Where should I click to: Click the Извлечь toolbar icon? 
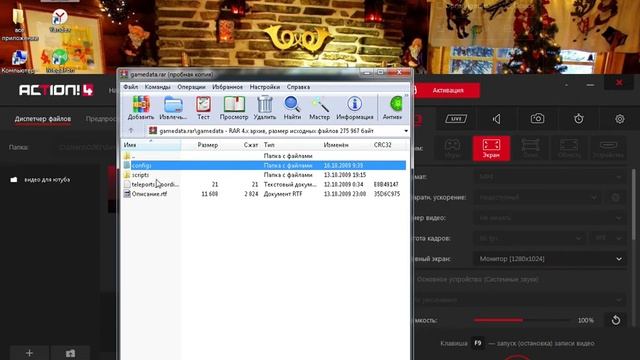click(x=173, y=108)
